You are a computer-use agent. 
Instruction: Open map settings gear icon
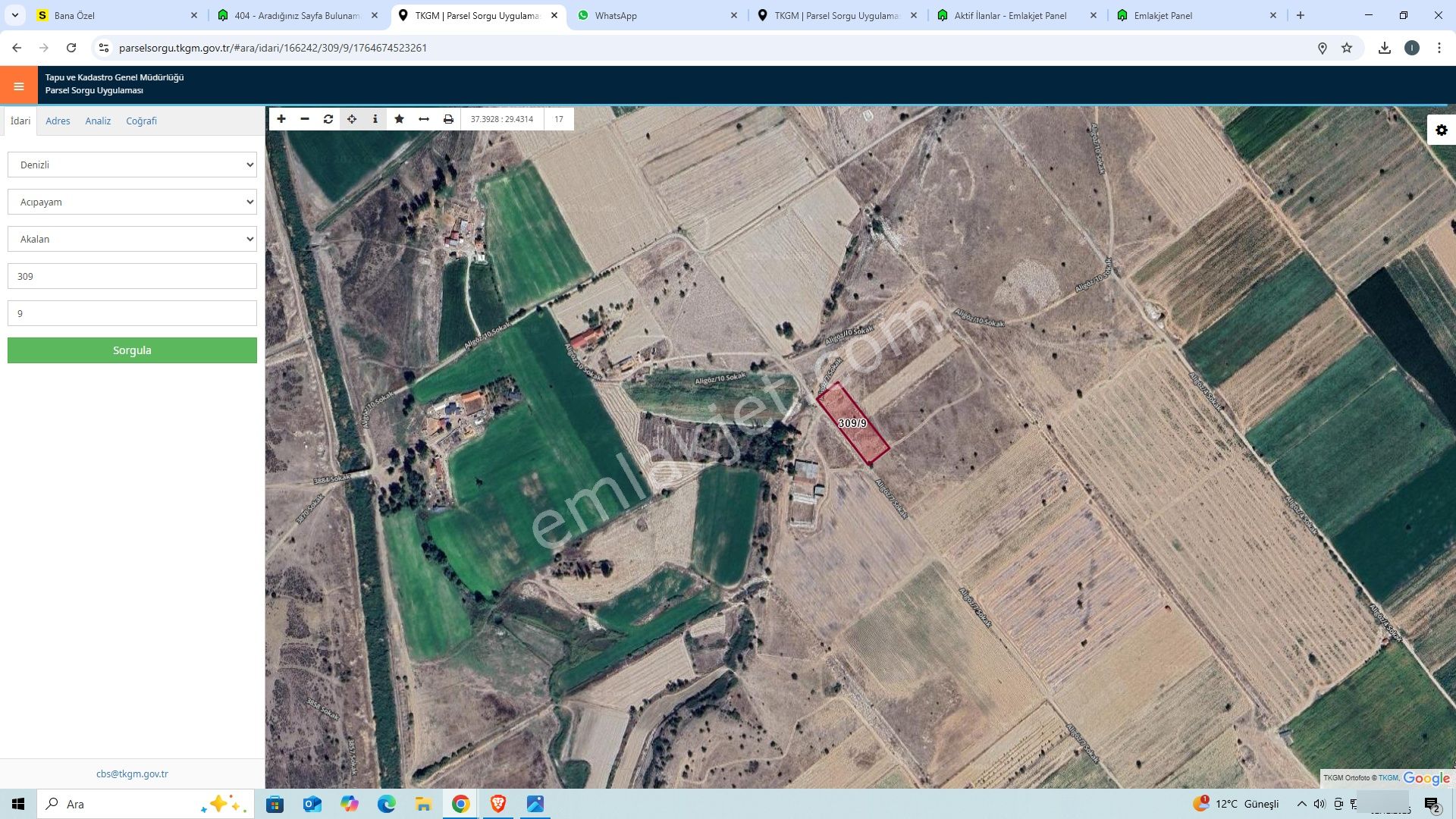click(1441, 130)
